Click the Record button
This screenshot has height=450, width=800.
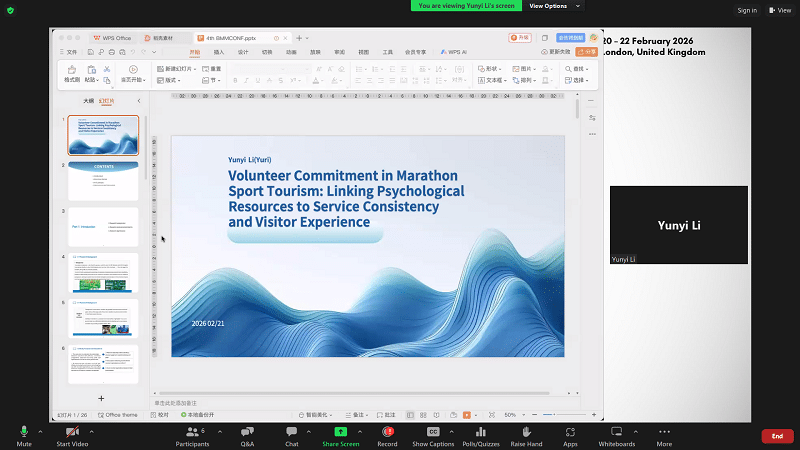point(387,432)
